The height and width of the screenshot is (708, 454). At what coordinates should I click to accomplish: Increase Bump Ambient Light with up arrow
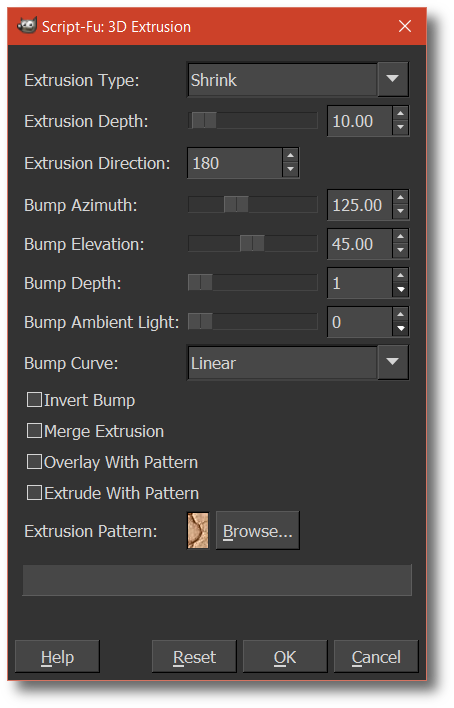400,314
